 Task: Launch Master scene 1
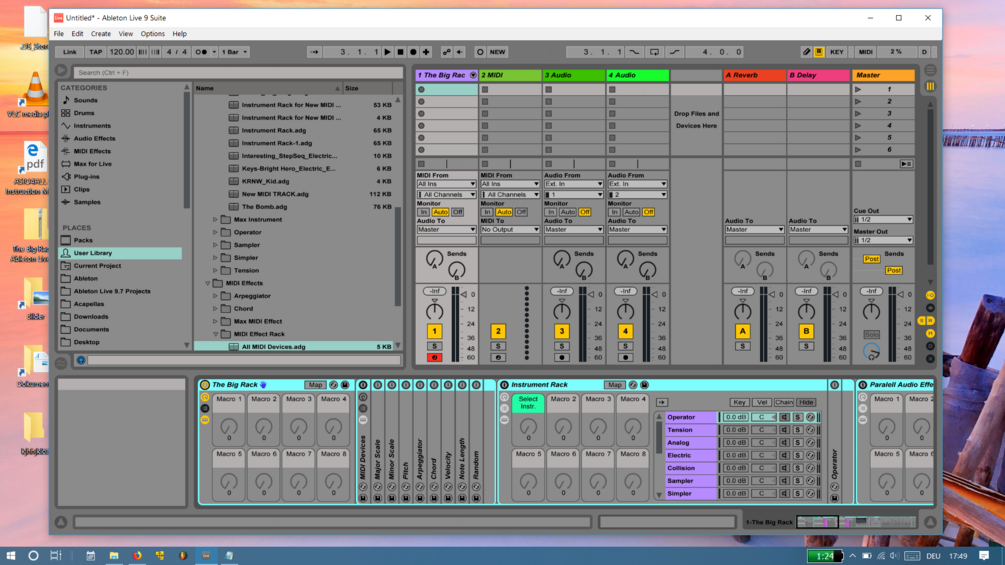click(858, 90)
